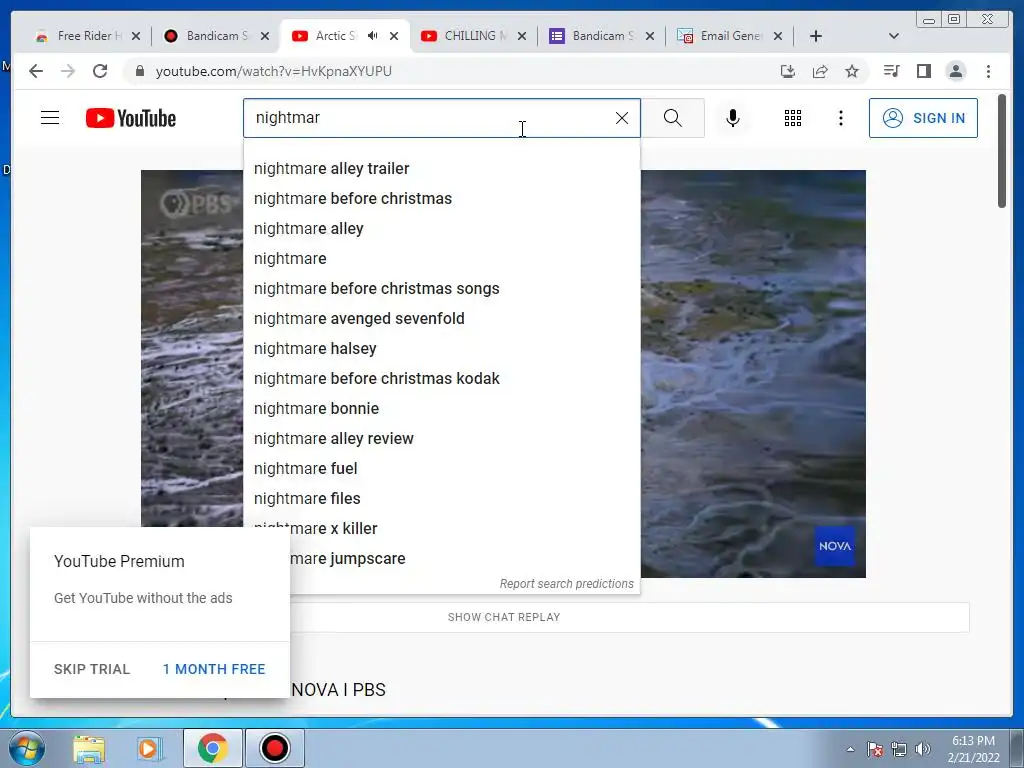Viewport: 1024px width, 768px height.
Task: Show hidden tray icons arrow
Action: click(x=850, y=749)
